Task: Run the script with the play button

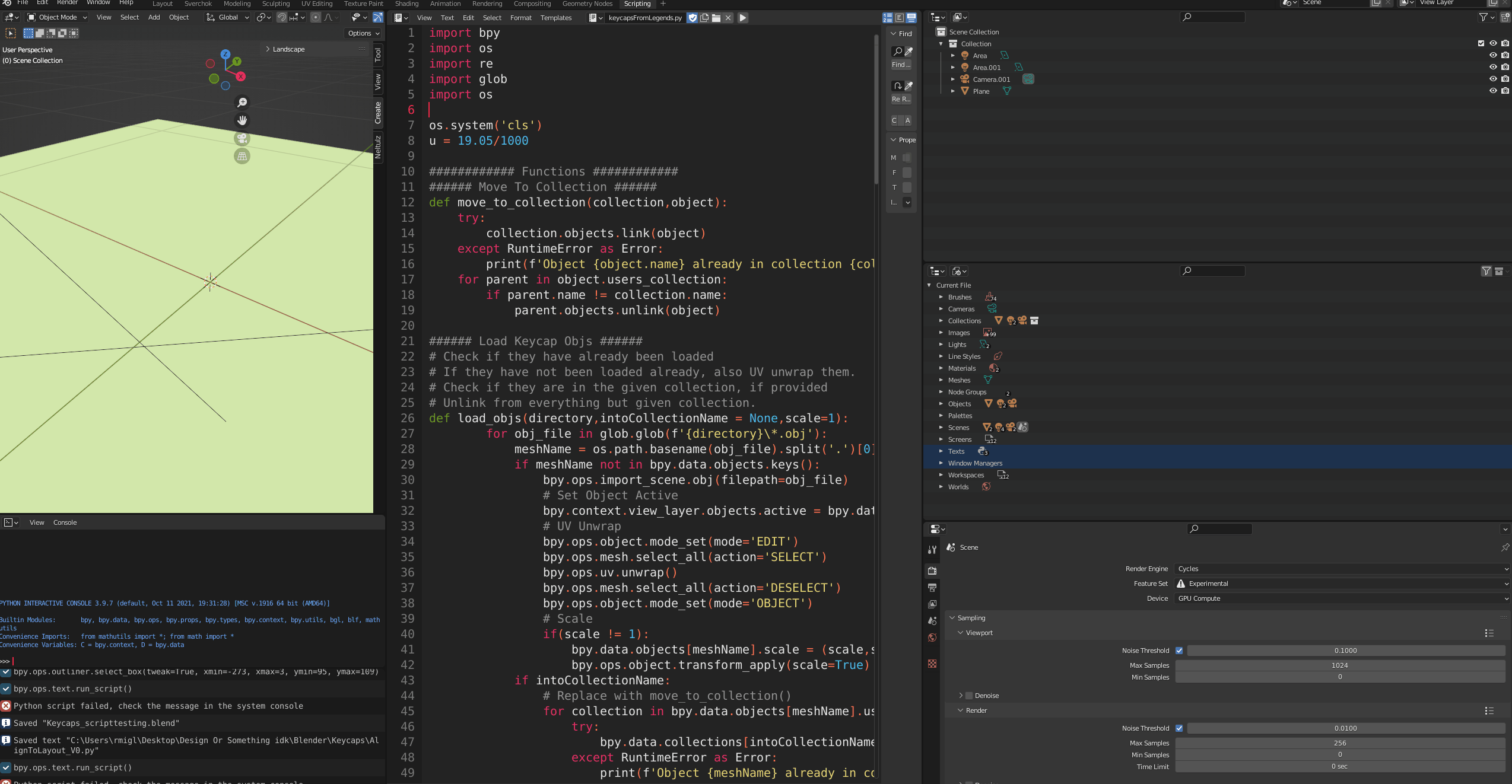Action: pyautogui.click(x=742, y=18)
